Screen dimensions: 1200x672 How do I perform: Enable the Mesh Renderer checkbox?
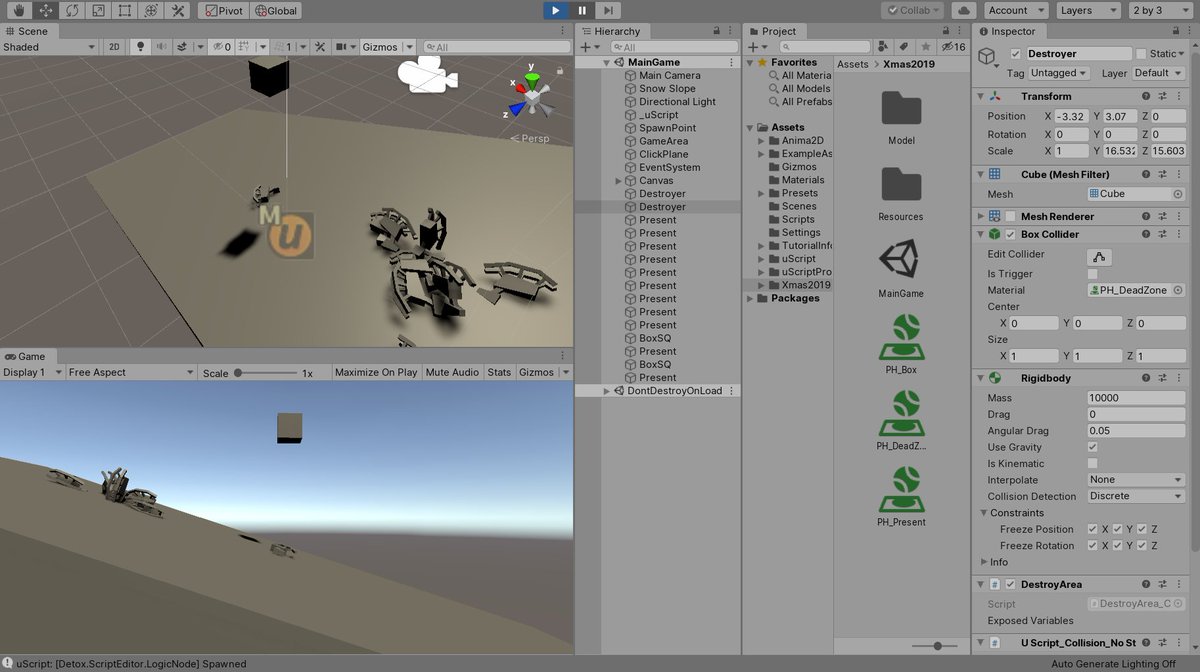point(1011,216)
